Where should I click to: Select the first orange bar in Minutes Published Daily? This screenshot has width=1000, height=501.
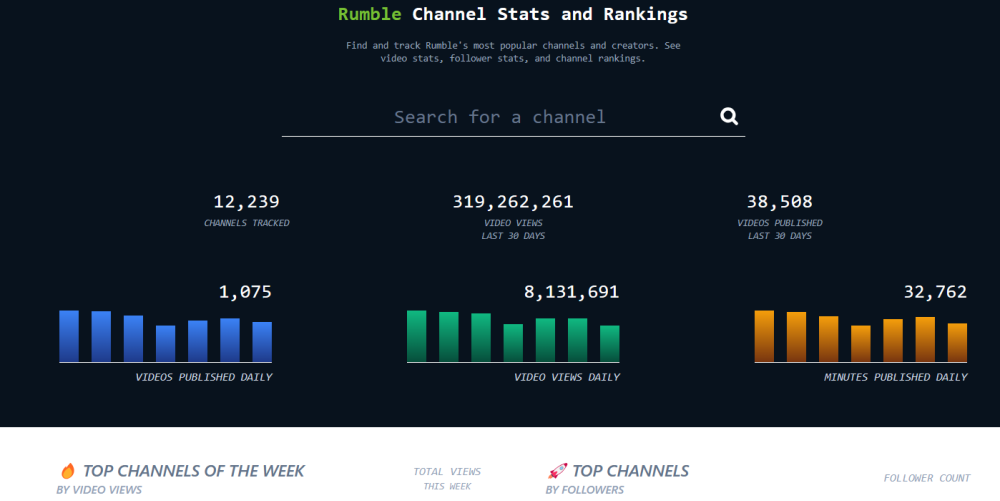(x=764, y=336)
